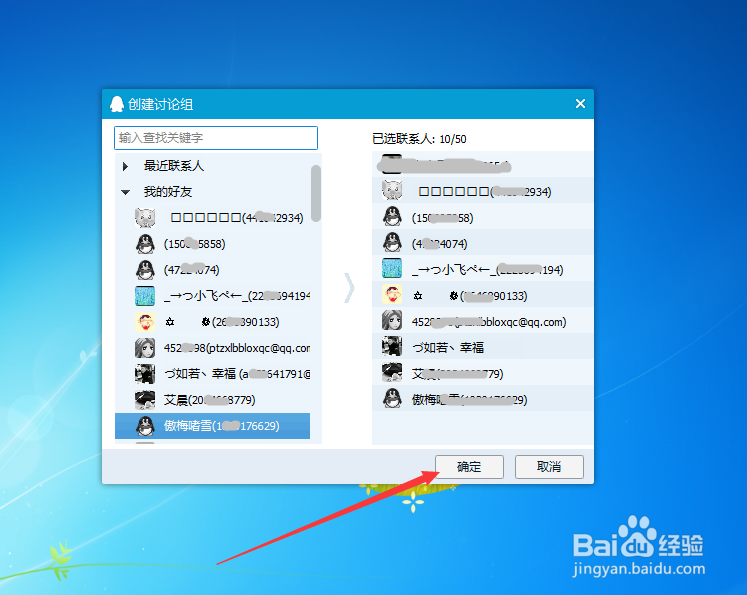The height and width of the screenshot is (595, 747).
Task: Click avatar of 艾晨 in selected contacts
Action: click(x=392, y=372)
